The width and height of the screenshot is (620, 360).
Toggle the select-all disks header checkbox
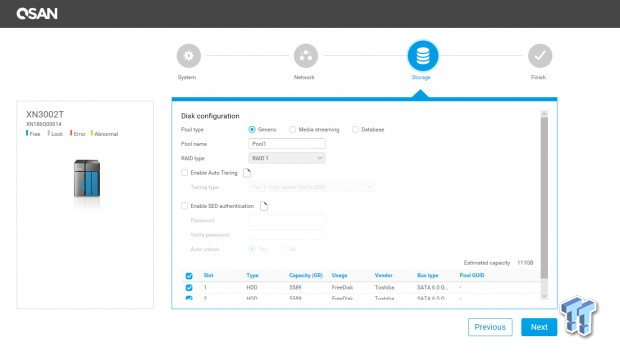(x=189, y=276)
